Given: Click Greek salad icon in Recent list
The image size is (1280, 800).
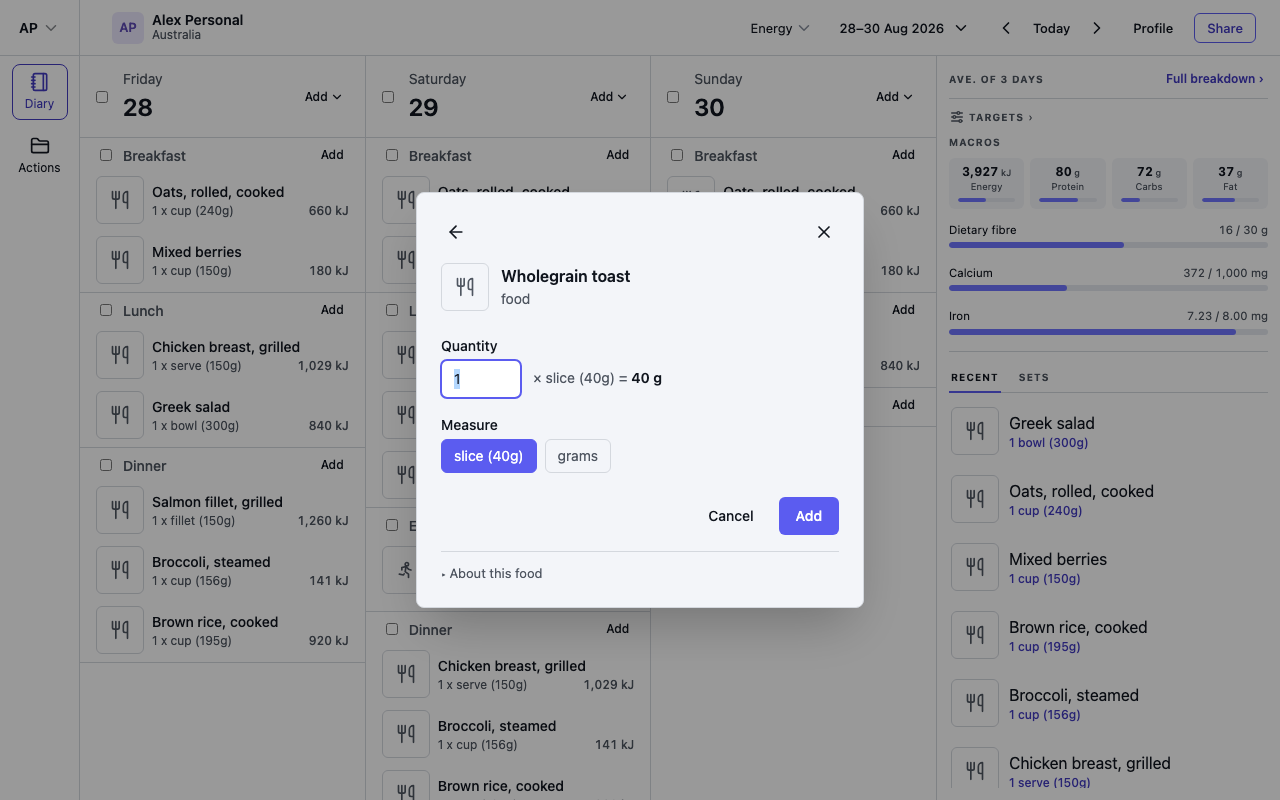Looking at the screenshot, I should (x=975, y=431).
